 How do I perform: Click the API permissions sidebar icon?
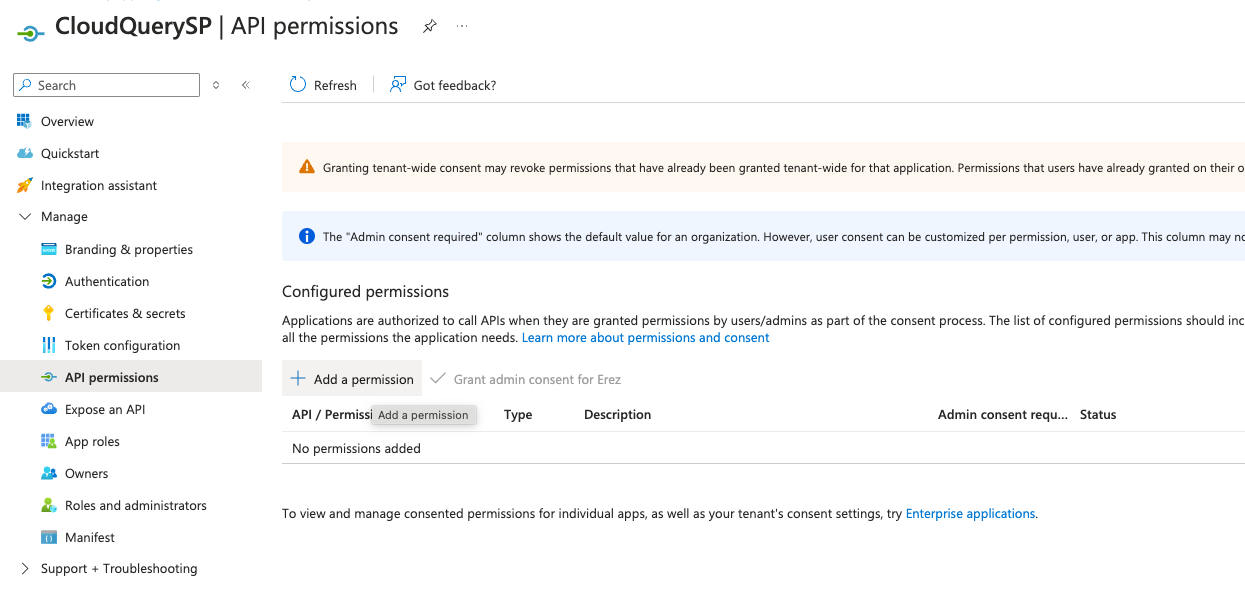48,377
